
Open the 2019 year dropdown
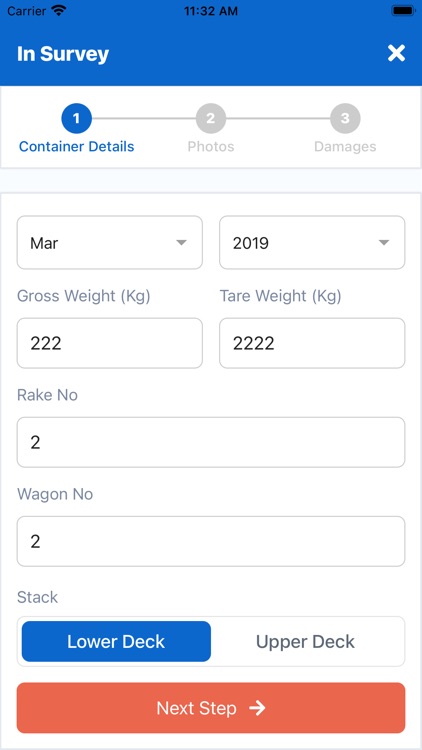(312, 243)
